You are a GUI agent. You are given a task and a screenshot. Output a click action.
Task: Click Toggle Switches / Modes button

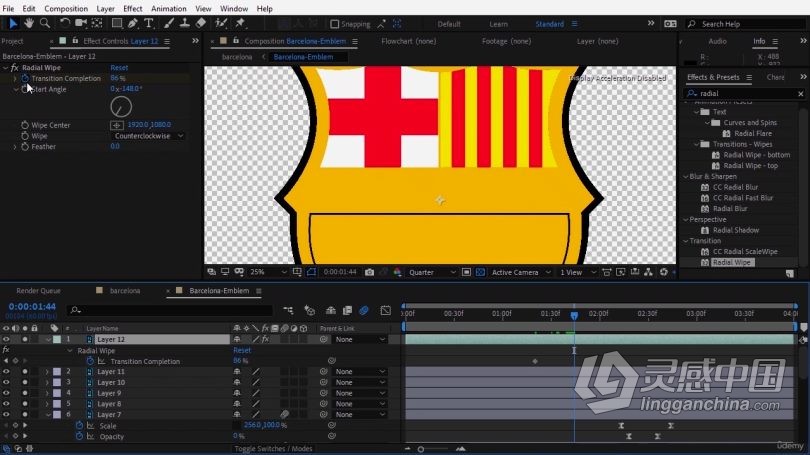pyautogui.click(x=273, y=448)
